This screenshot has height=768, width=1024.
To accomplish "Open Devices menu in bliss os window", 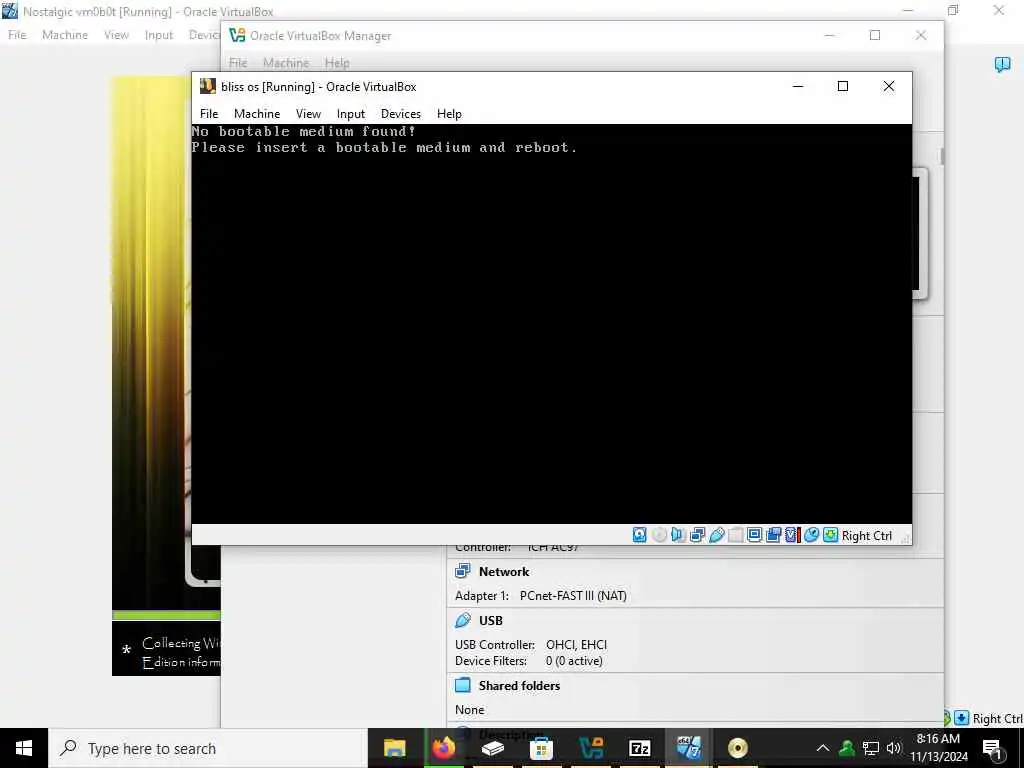I will pos(401,114).
